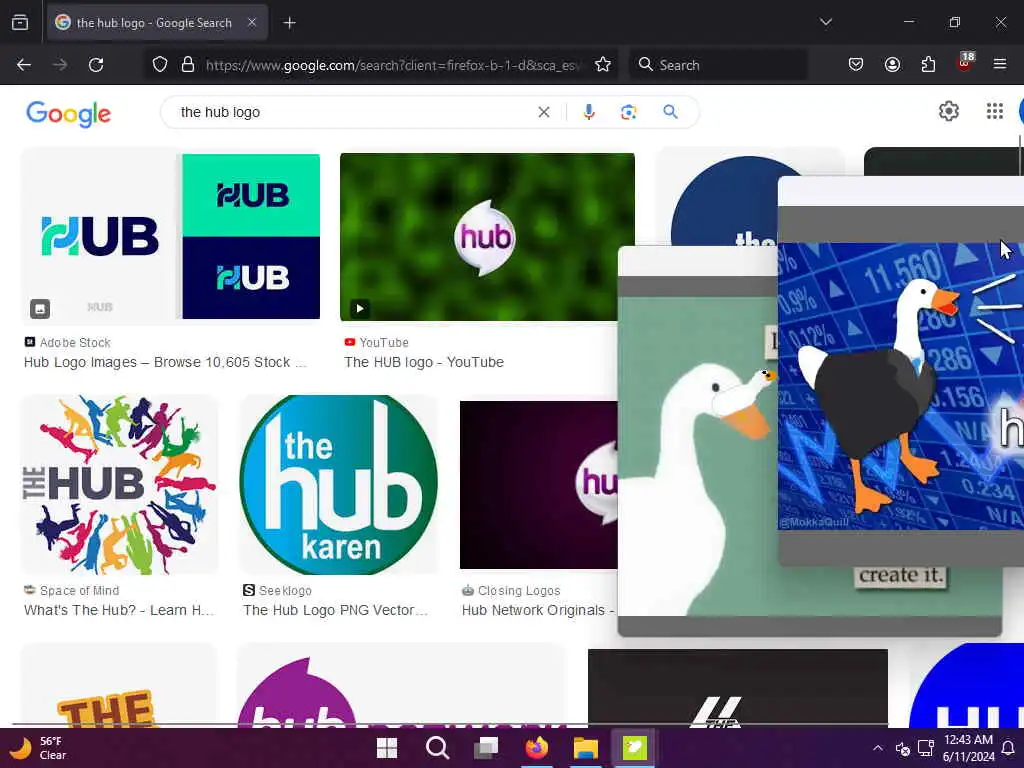The image size is (1024, 768).
Task: Open 'the hub karen' circle logo thumbnail
Action: coord(338,485)
